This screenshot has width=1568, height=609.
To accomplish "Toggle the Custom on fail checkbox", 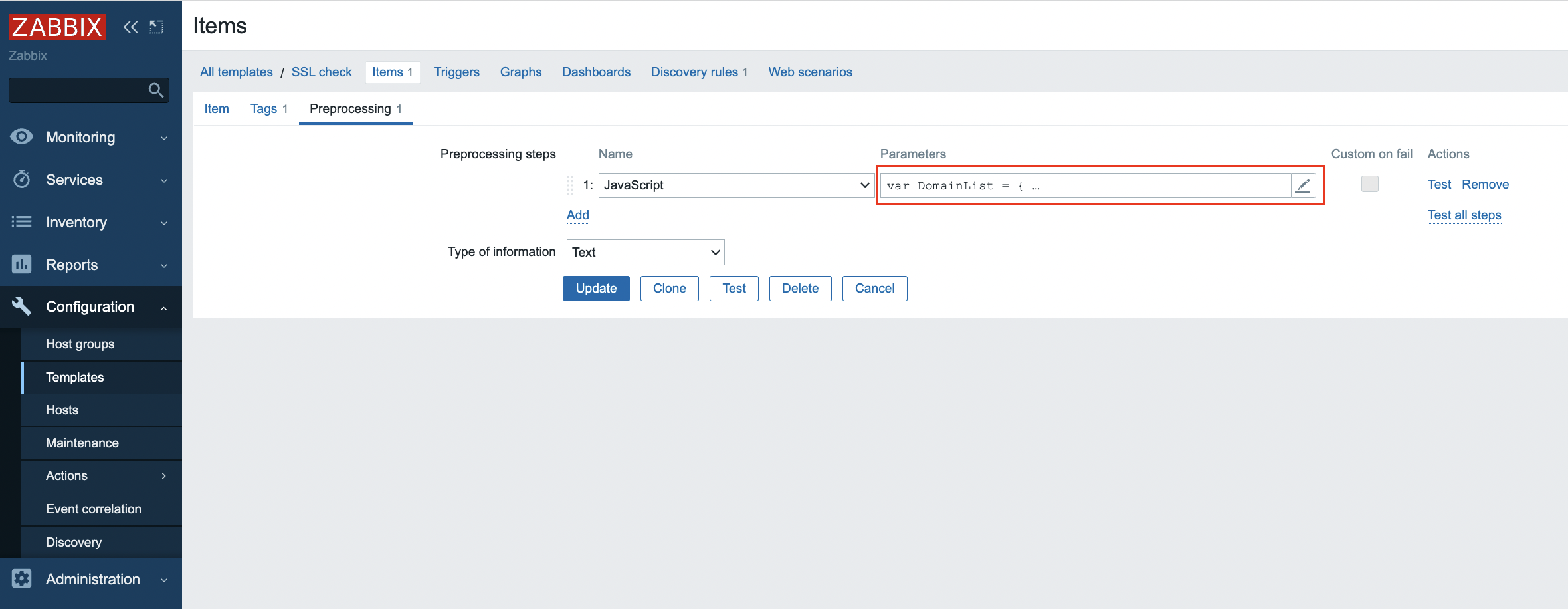I will [1369, 184].
